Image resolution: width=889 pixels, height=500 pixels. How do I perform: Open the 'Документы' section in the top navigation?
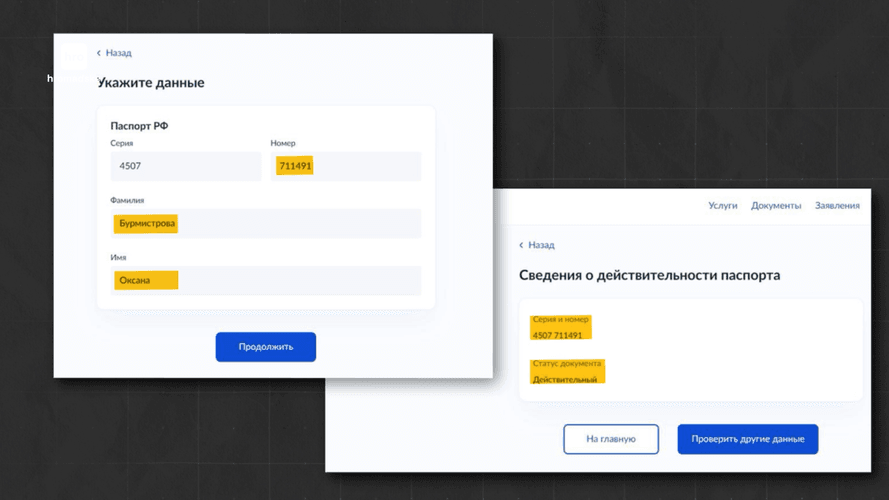point(776,205)
